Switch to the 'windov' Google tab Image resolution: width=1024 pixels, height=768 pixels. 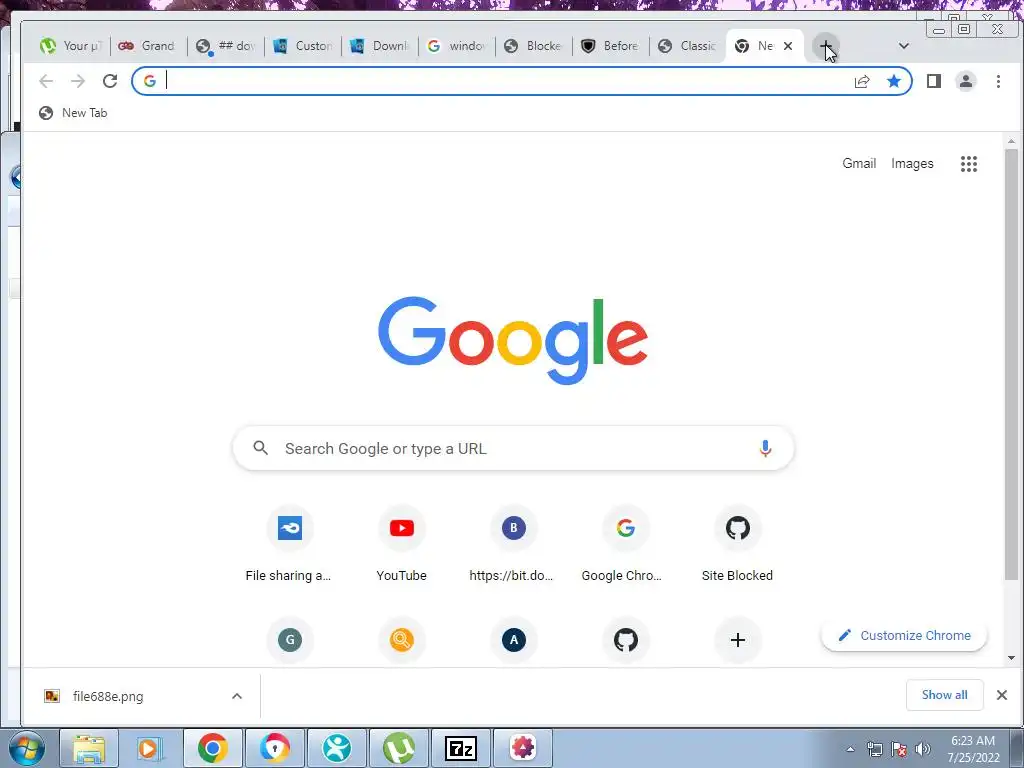[457, 46]
